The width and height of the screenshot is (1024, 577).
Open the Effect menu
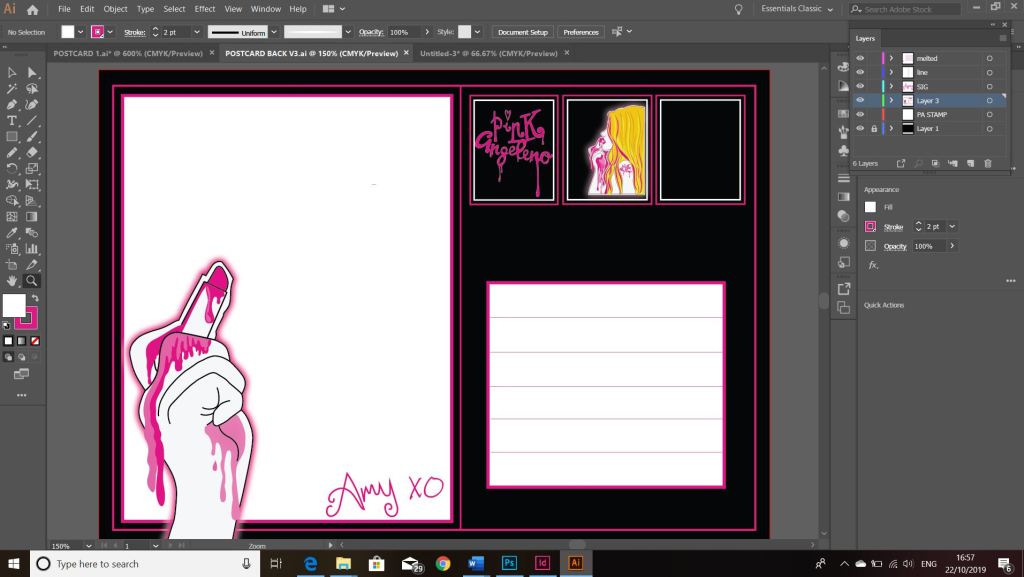(x=205, y=9)
